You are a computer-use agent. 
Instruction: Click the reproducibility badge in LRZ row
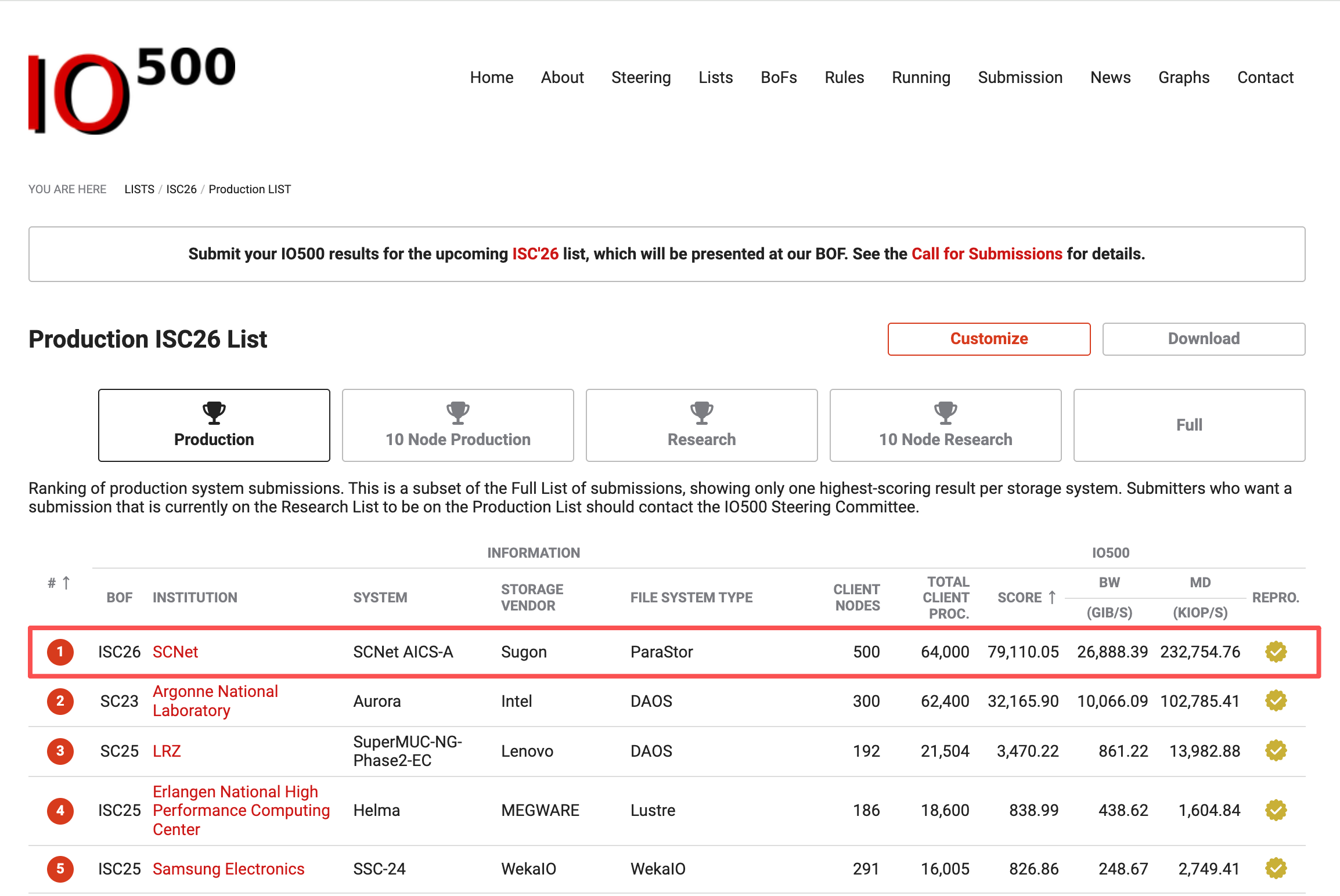tap(1276, 751)
